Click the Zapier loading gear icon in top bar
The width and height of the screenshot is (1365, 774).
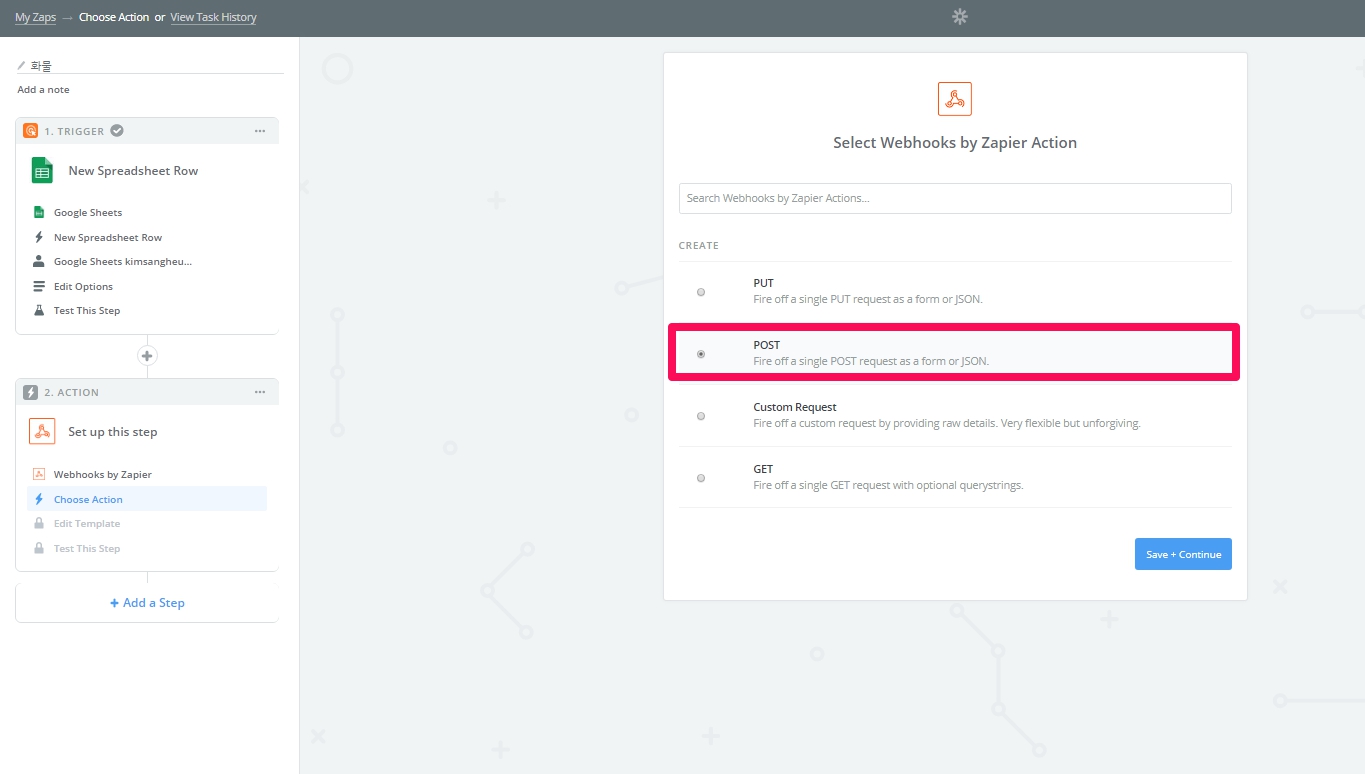click(x=959, y=17)
